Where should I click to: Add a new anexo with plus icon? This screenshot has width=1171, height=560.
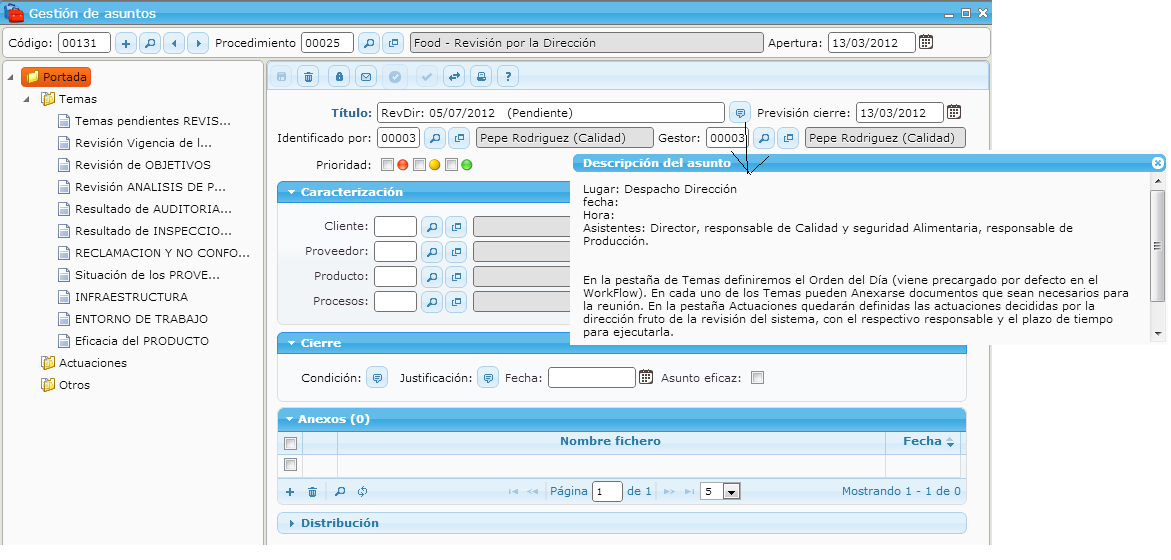(x=290, y=491)
